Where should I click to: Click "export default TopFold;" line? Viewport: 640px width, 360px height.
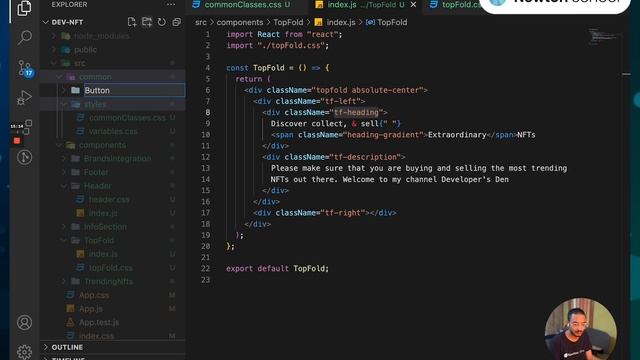pos(277,268)
